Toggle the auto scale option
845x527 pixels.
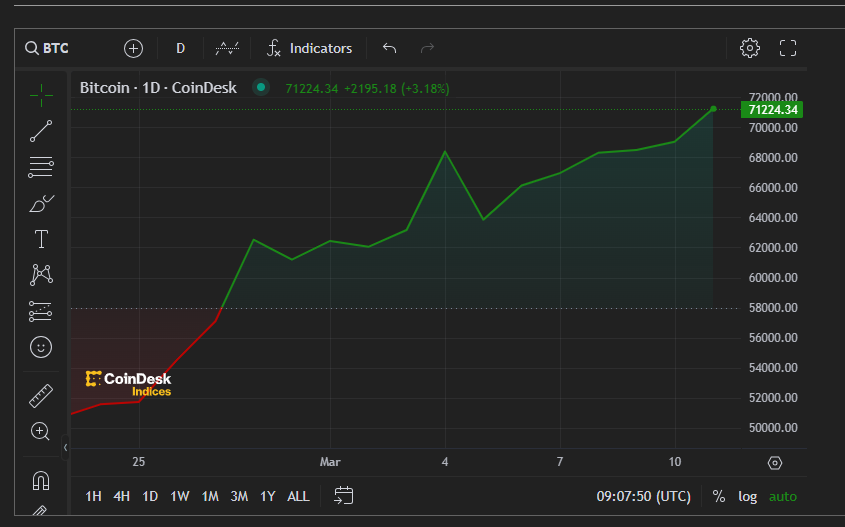click(783, 496)
